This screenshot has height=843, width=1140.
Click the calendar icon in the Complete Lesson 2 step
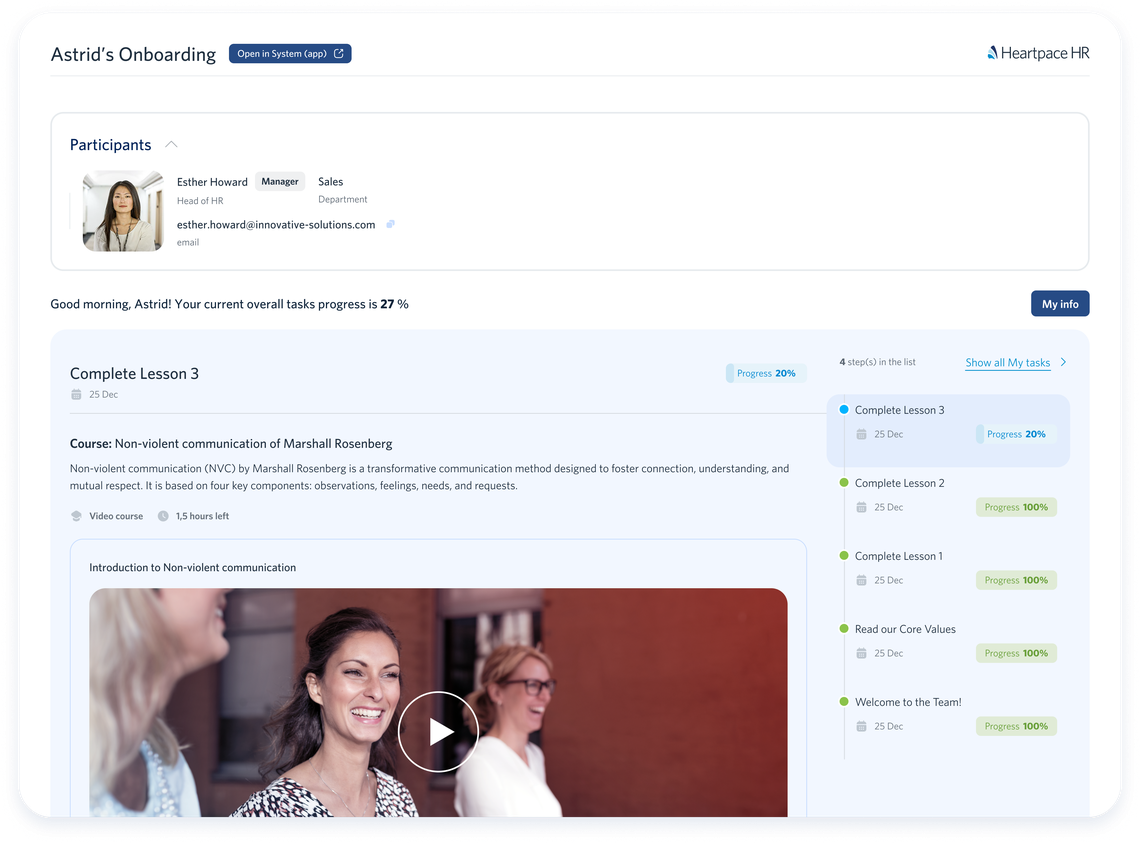click(x=862, y=507)
